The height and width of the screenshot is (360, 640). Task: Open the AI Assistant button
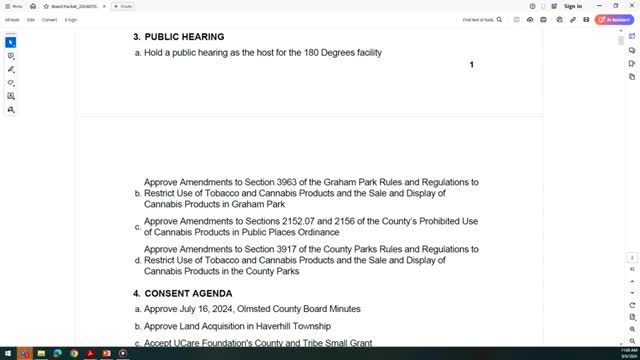pyautogui.click(x=614, y=20)
